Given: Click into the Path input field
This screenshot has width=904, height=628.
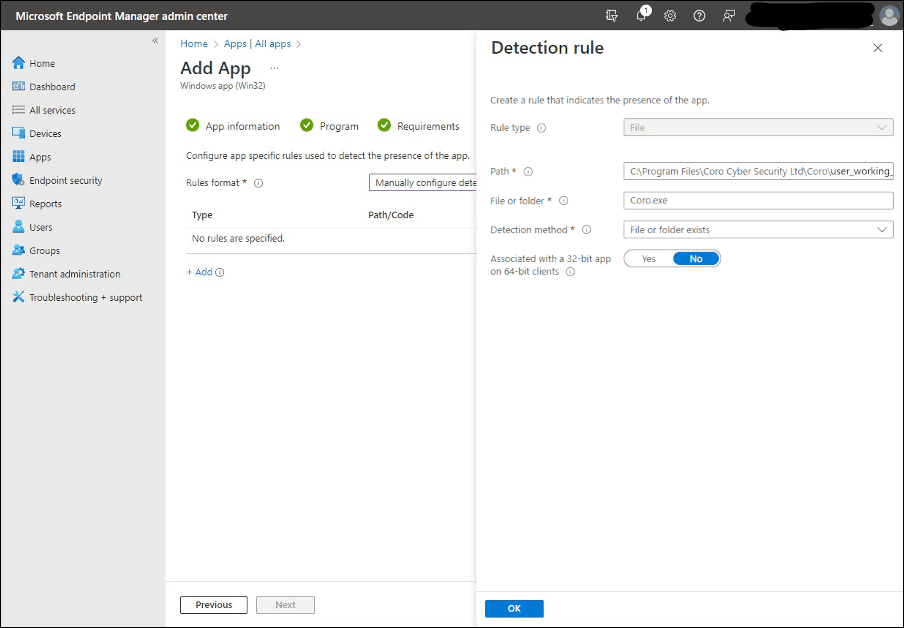Looking at the screenshot, I should pyautogui.click(x=758, y=171).
